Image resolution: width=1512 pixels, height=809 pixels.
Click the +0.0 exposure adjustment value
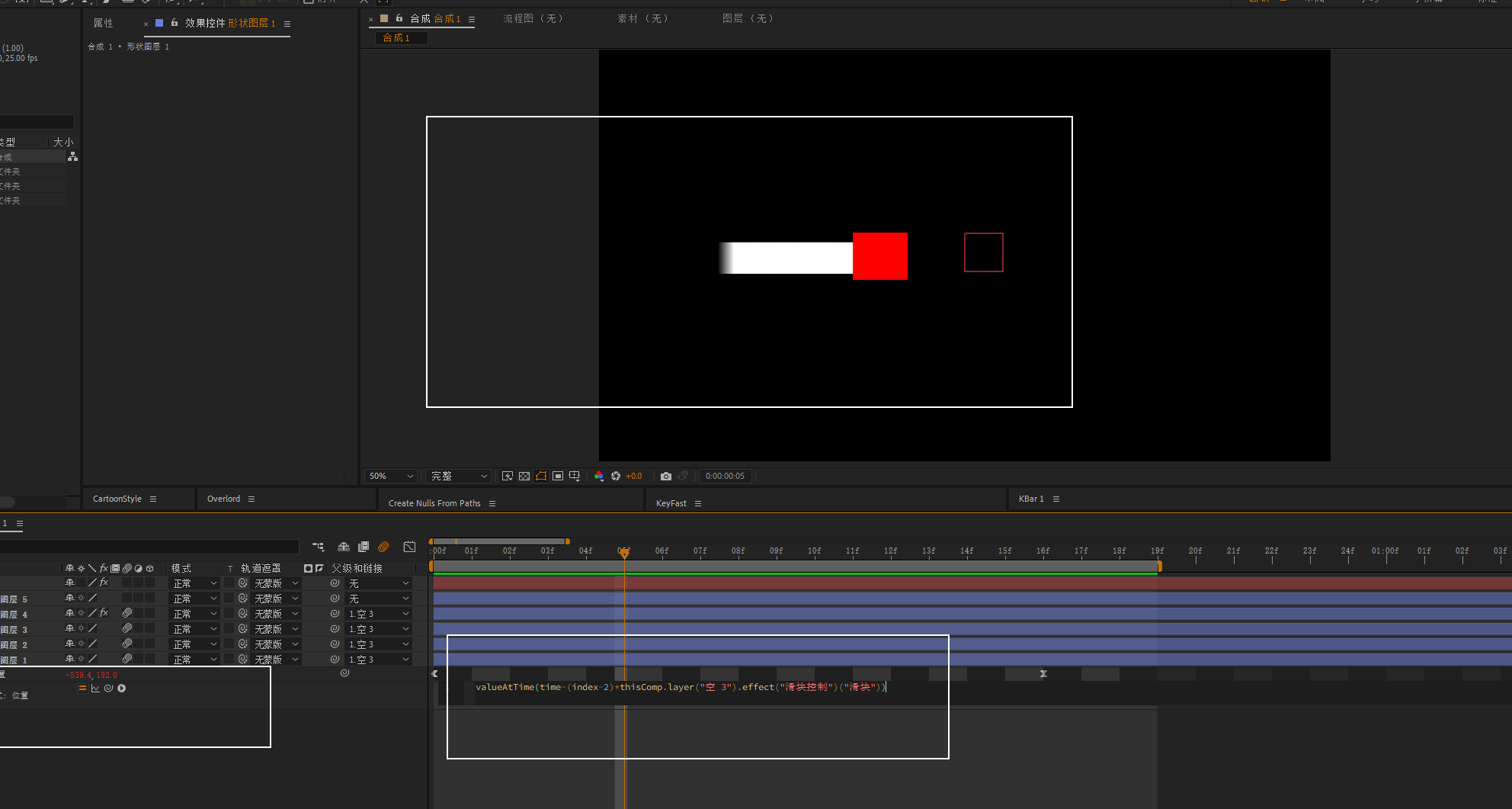tap(634, 476)
